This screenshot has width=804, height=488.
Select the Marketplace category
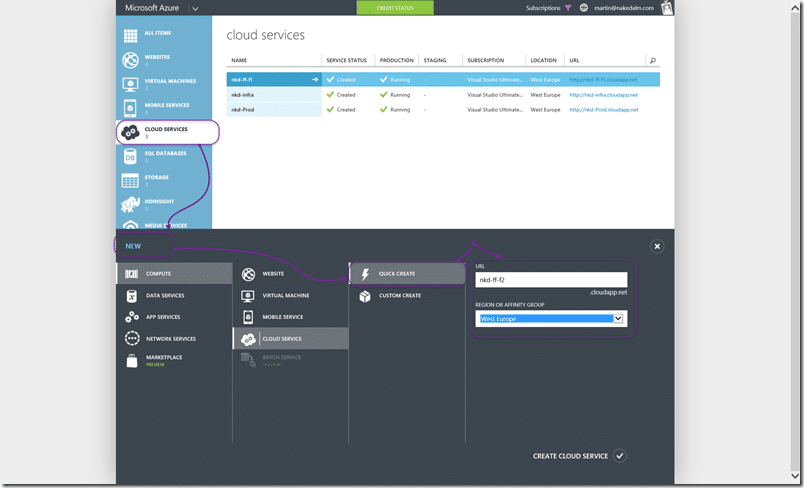[x=174, y=360]
